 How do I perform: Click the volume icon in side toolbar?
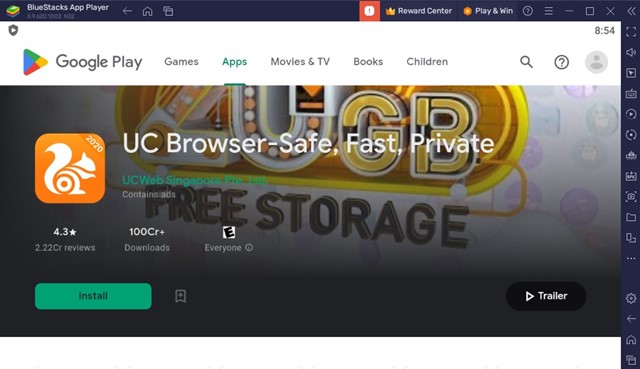coord(631,52)
